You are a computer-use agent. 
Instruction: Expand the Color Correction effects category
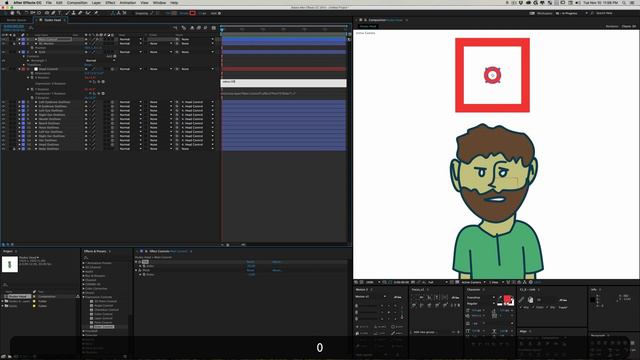pyautogui.click(x=84, y=289)
